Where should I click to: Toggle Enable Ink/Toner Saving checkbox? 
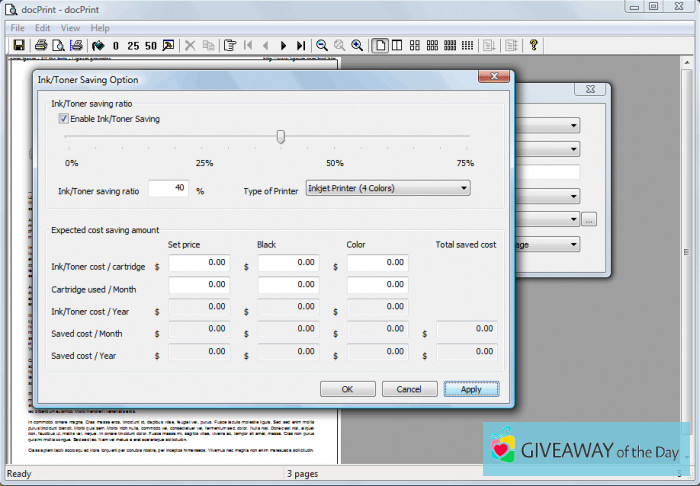click(x=64, y=119)
